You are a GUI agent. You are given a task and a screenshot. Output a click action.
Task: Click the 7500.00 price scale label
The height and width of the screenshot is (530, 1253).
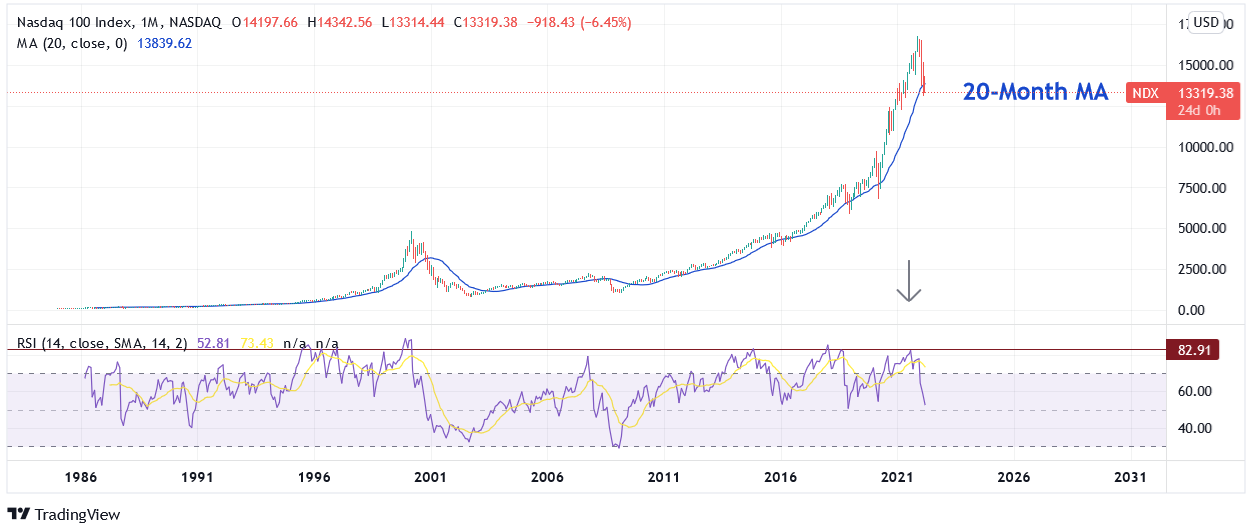[x=1204, y=188]
